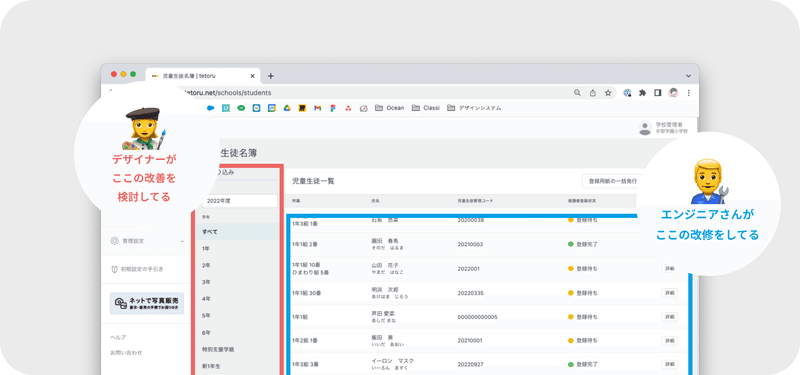The width and height of the screenshot is (800, 375).
Task: Open the 2022年度 year dropdown
Action: (239, 201)
